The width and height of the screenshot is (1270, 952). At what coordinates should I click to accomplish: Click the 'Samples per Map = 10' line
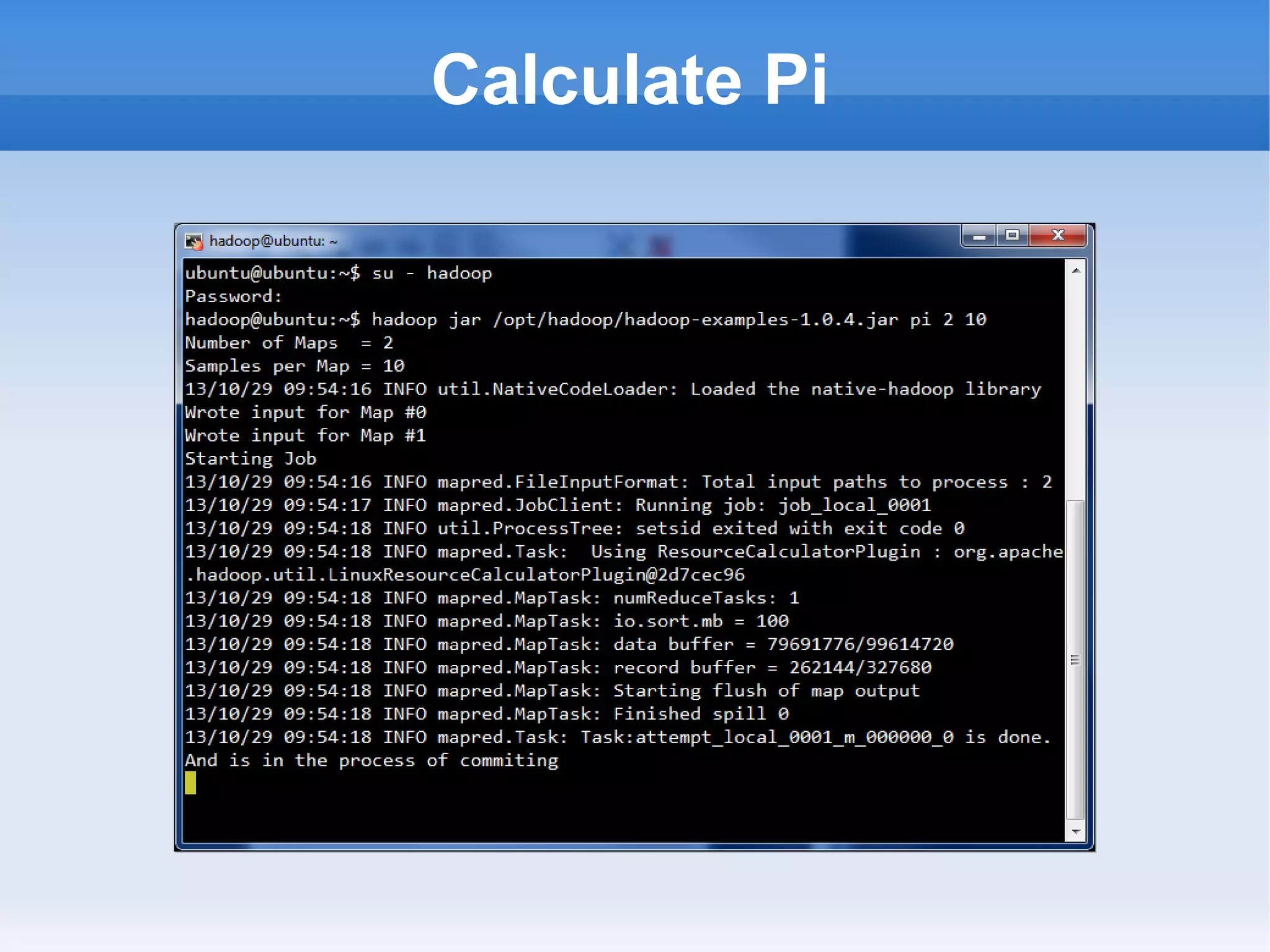pos(295,367)
